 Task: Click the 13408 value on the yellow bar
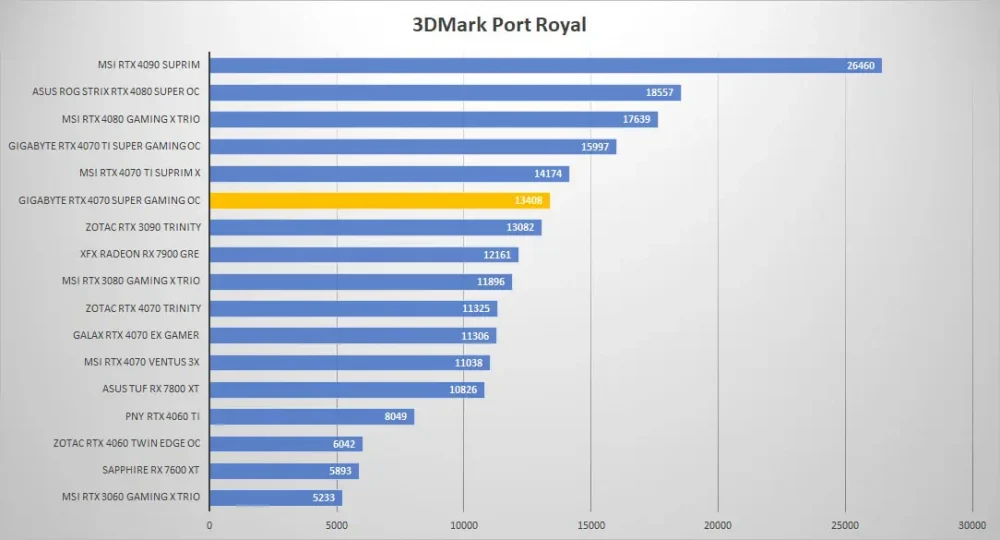point(528,200)
